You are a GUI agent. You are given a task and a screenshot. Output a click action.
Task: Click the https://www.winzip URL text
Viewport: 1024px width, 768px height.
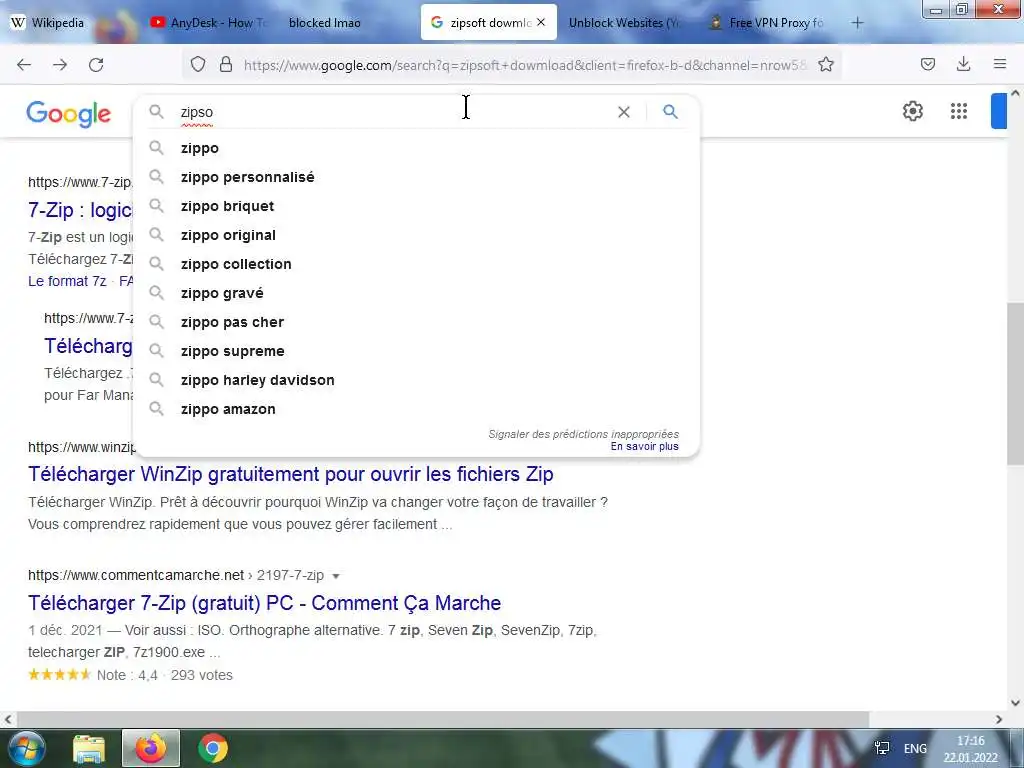pyautogui.click(x=82, y=447)
